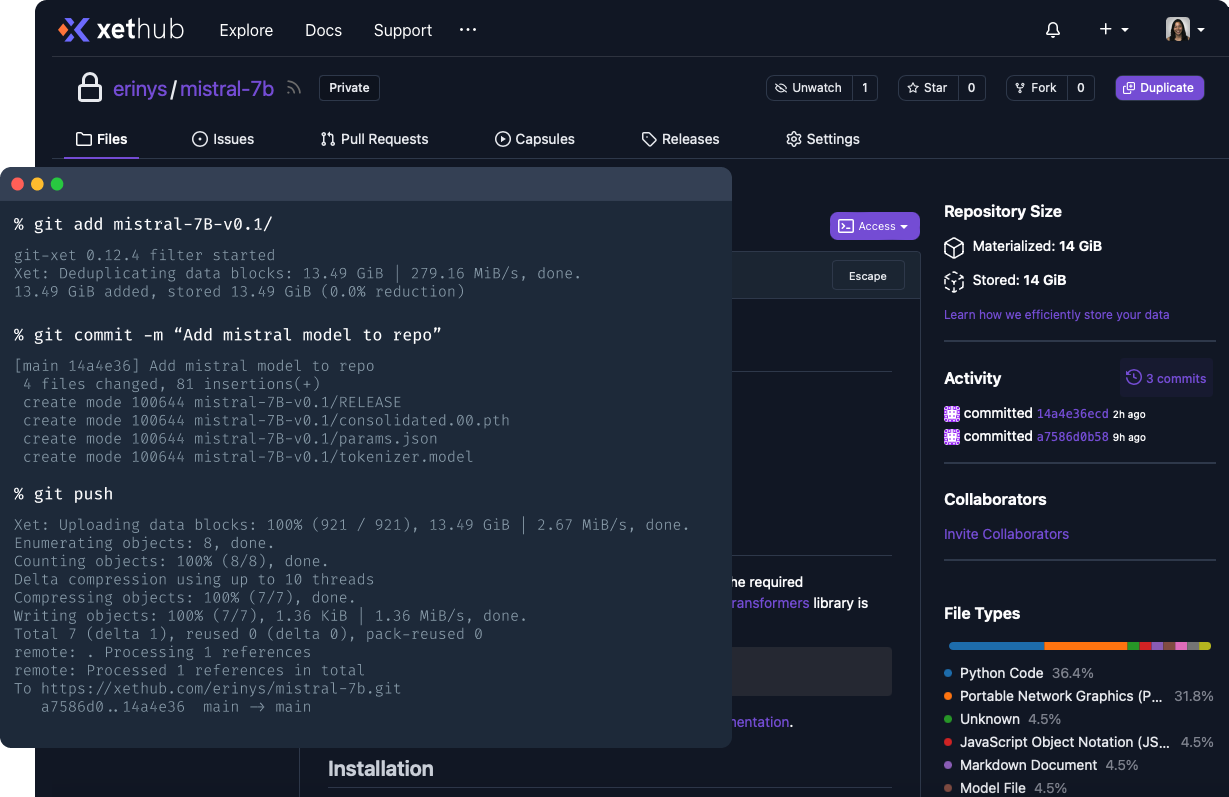Minimize the terminal with yellow button
The image size is (1229, 797).
[38, 184]
